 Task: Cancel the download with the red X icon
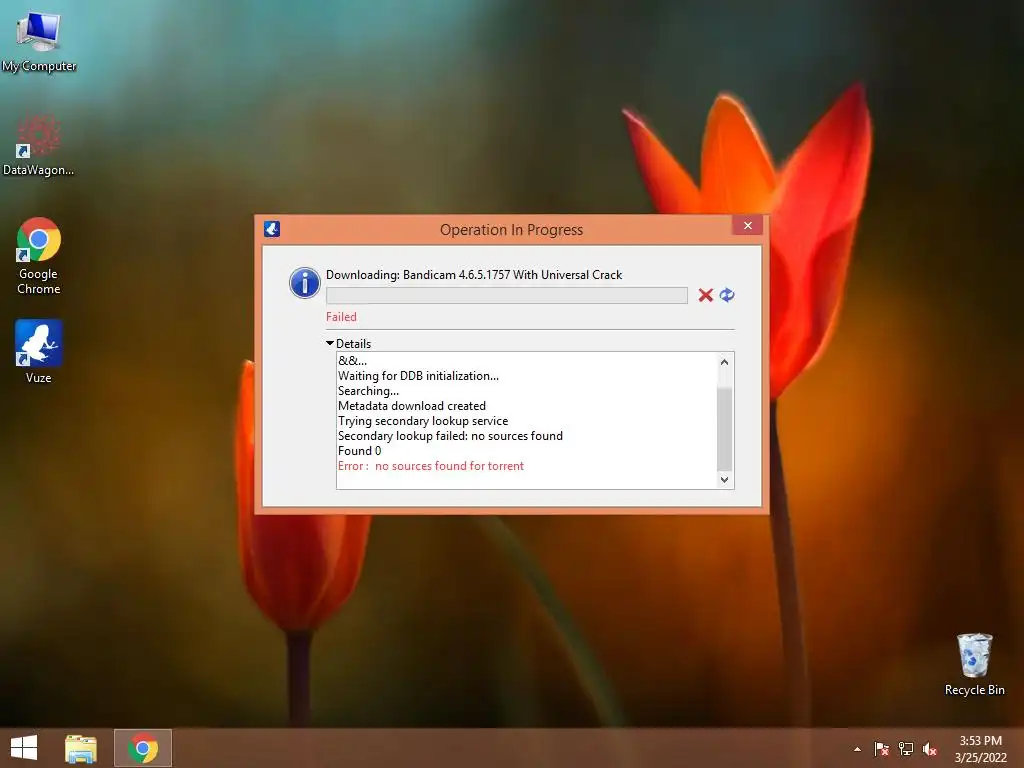pos(705,295)
